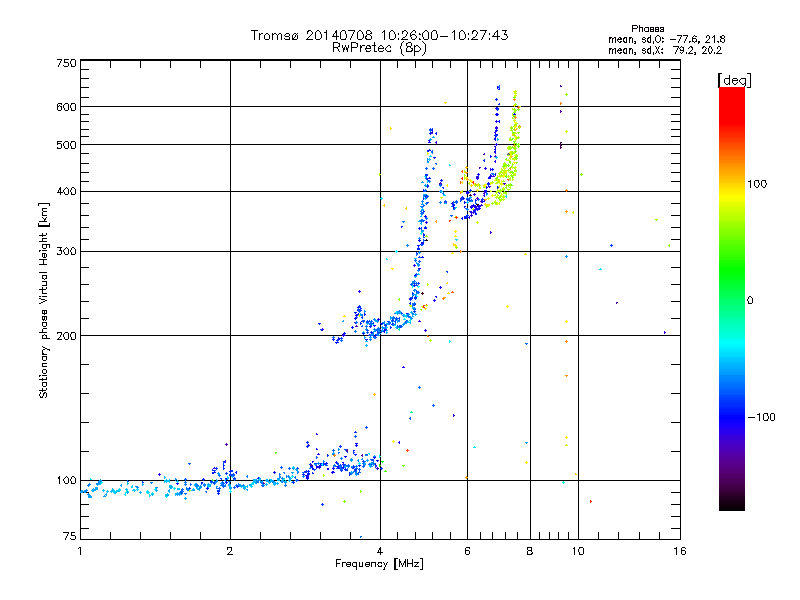
Task: Select the 'mean, sd,X: 79.2, 20.2' line
Action: 665,50
